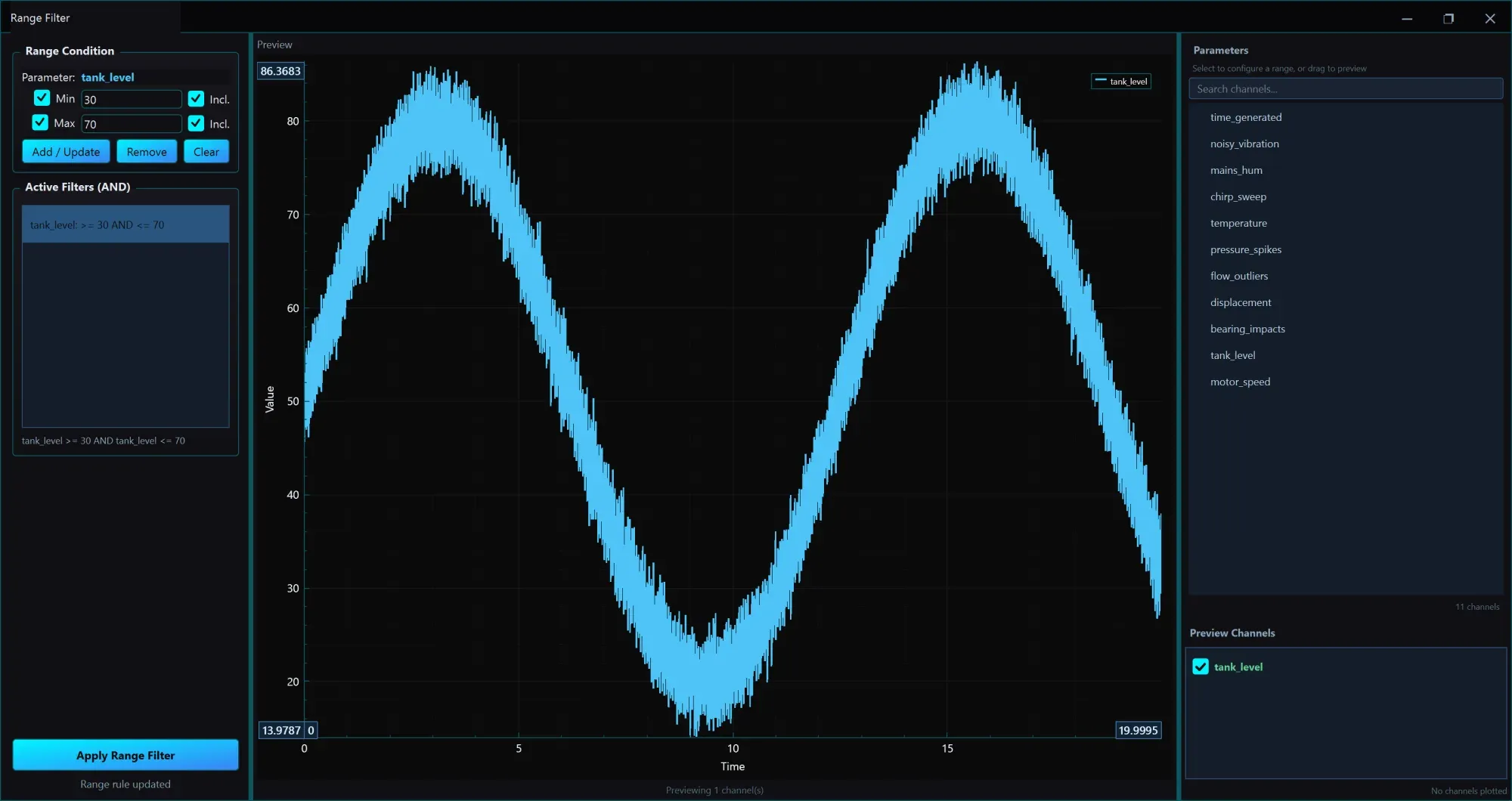This screenshot has height=801, width=1512.
Task: Select the tank_level active filter entry
Action: [125, 225]
